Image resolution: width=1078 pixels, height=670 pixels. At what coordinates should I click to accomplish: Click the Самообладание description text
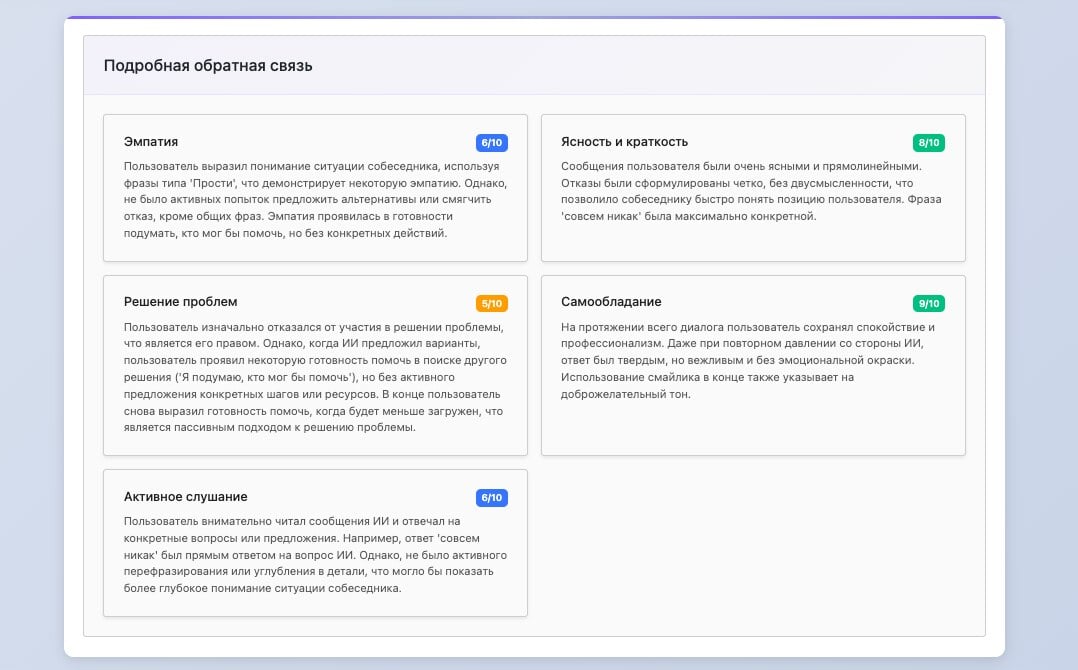(748, 360)
